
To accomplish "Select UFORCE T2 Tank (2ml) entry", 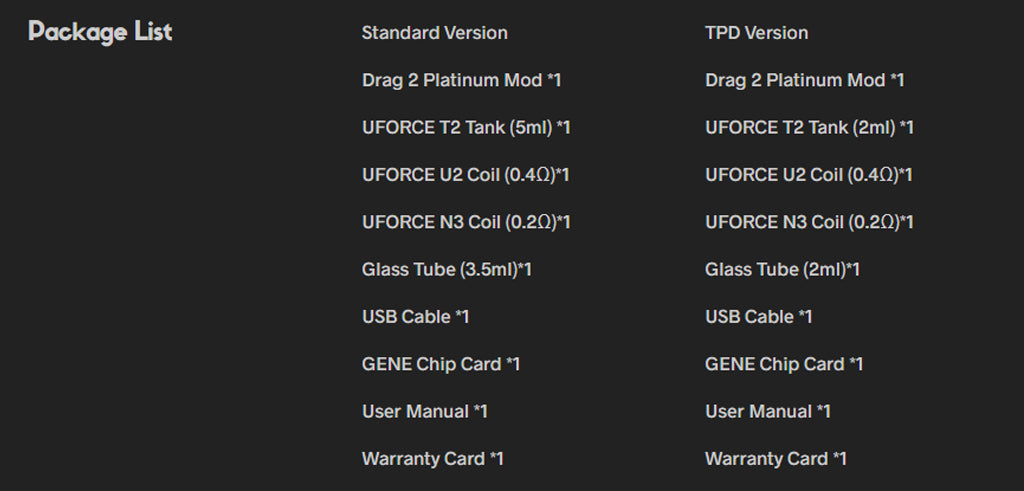I will coord(809,127).
